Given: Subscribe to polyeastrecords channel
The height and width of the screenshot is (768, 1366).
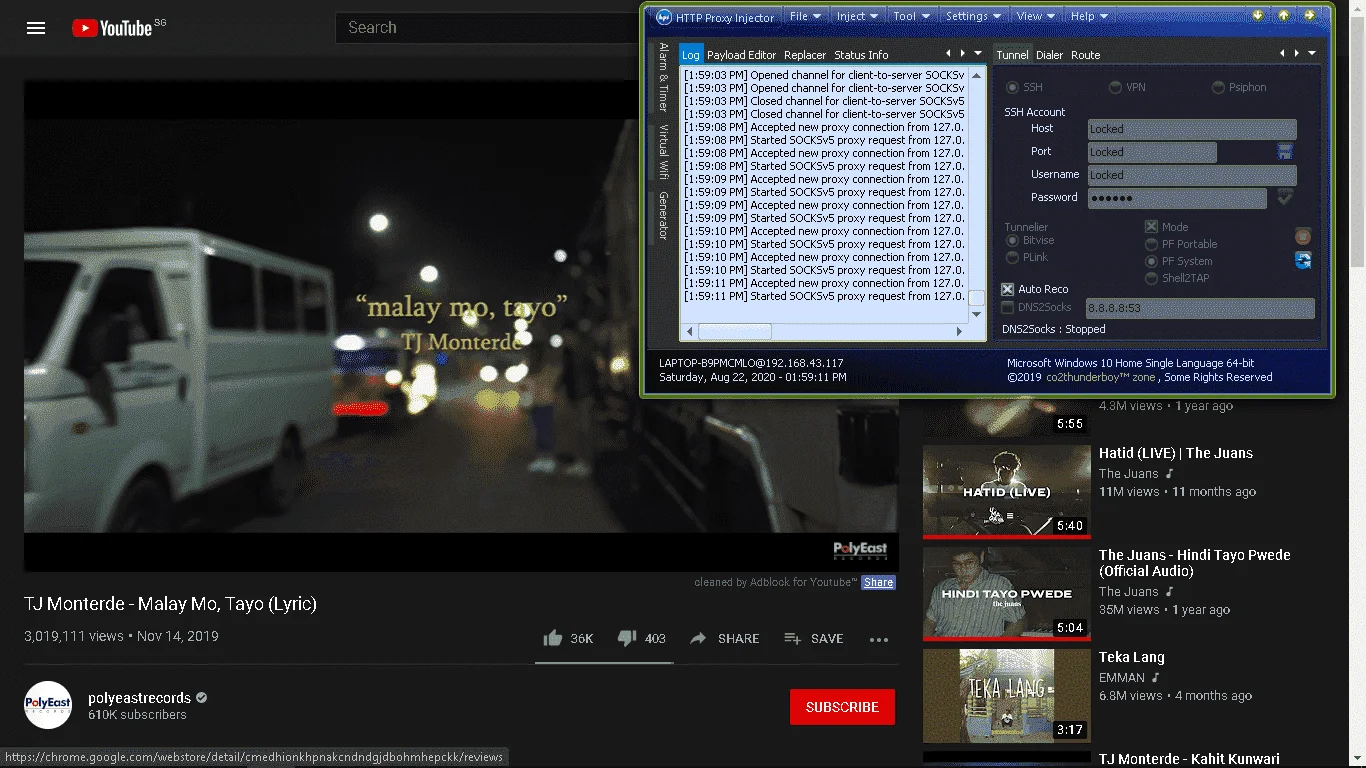Looking at the screenshot, I should coord(842,707).
